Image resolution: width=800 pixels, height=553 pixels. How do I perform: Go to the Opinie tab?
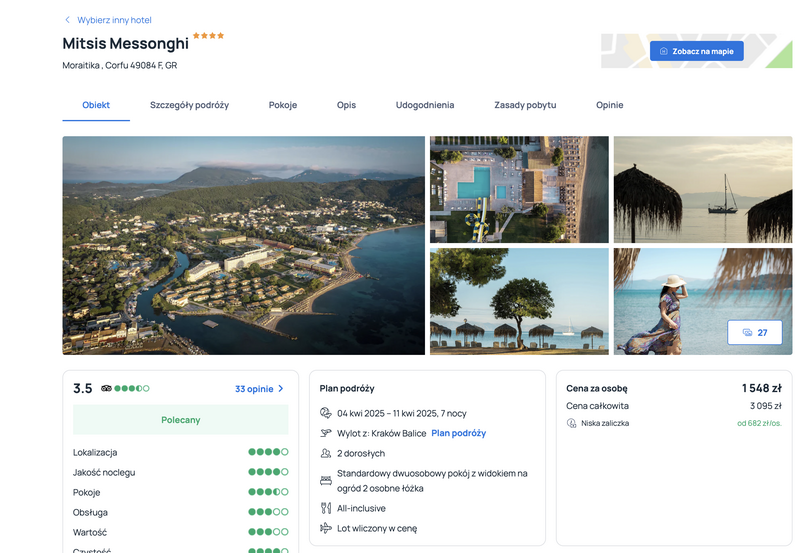click(x=610, y=105)
